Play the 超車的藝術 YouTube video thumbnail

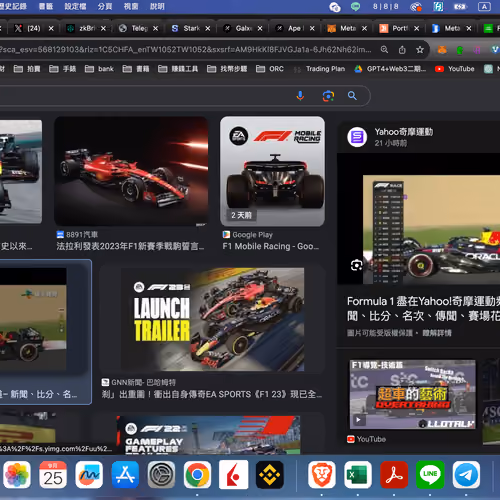tap(413, 394)
